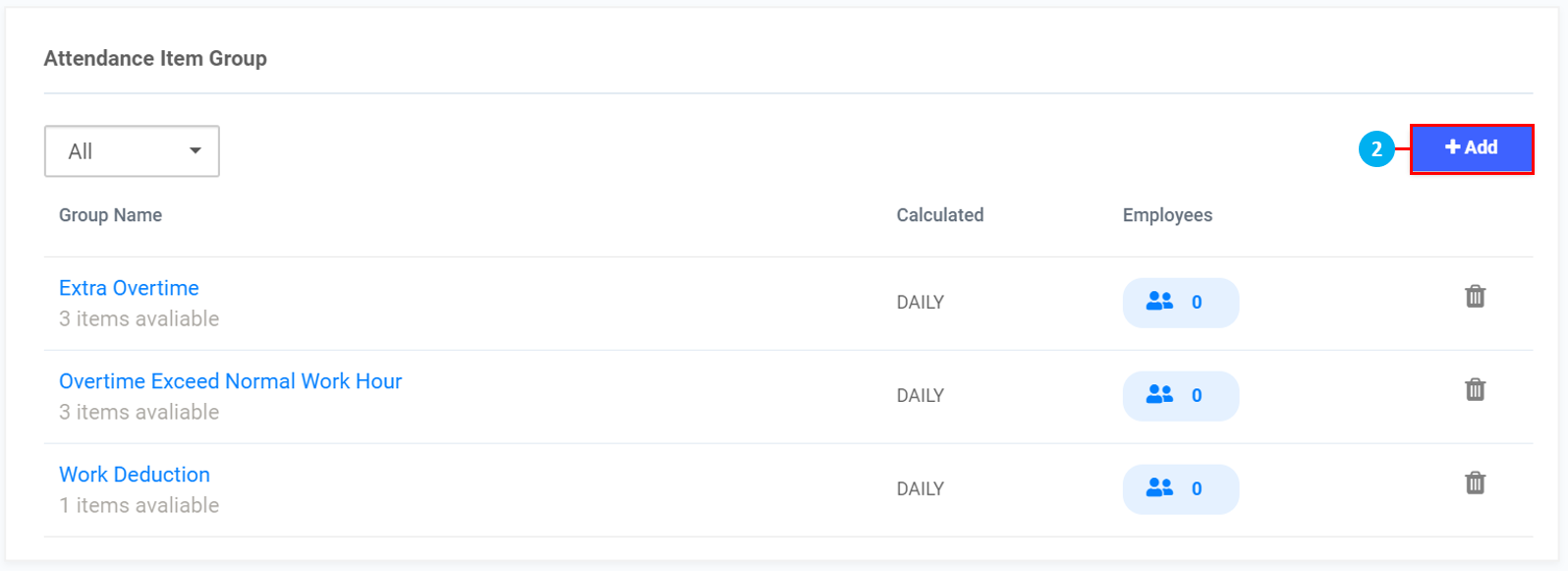Open the Extra Overtime group link
Image resolution: width=1568 pixels, height=571 pixels.
tap(129, 288)
